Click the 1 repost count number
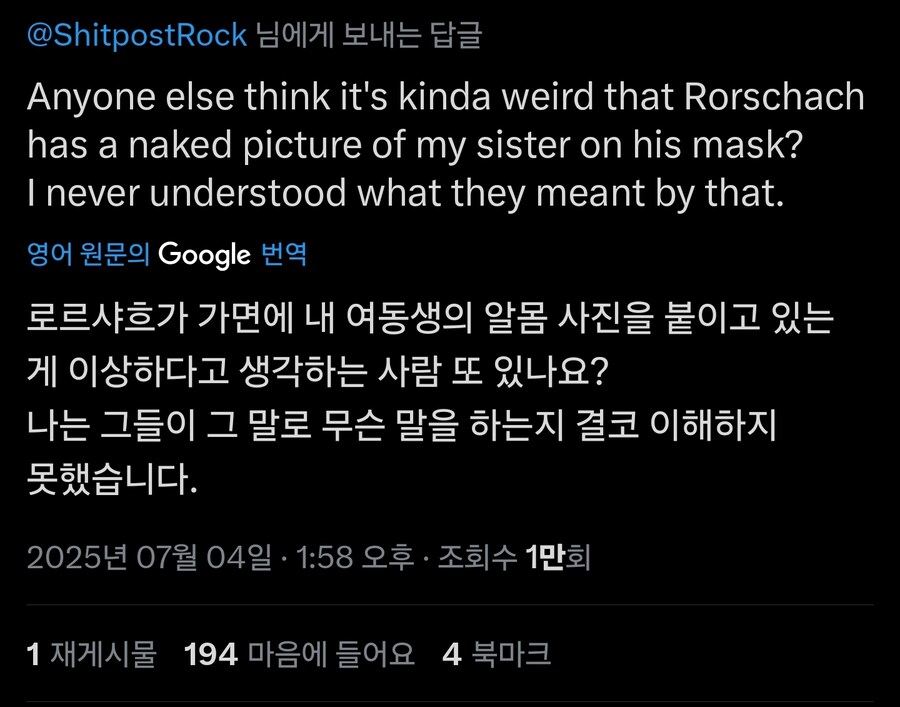The width and height of the screenshot is (900, 707). point(34,654)
